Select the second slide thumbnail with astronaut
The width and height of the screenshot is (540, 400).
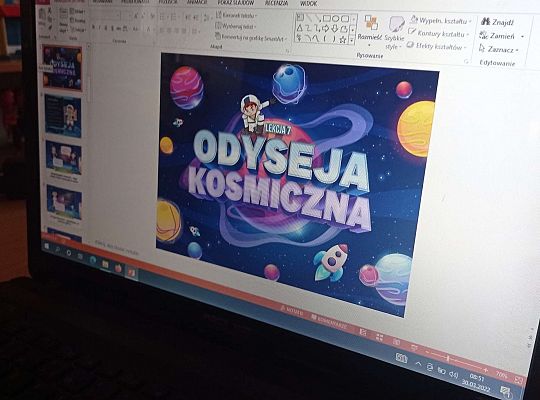(63, 116)
